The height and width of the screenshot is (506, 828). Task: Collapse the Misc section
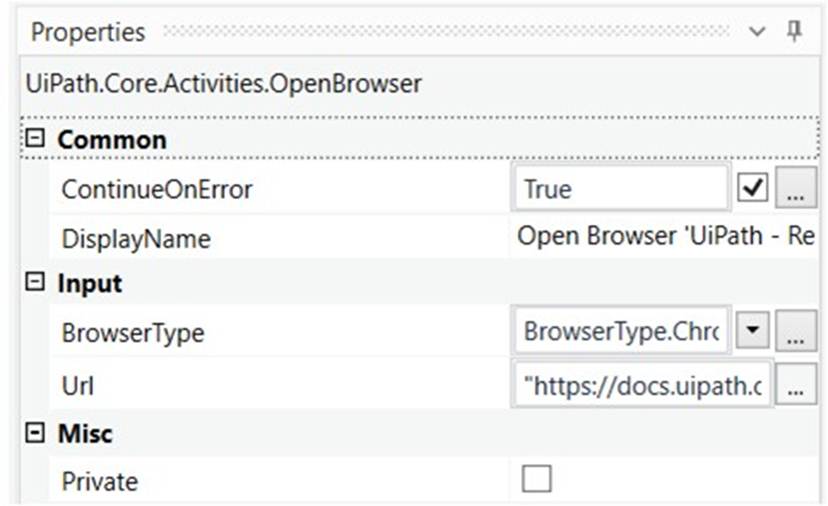(x=35, y=433)
